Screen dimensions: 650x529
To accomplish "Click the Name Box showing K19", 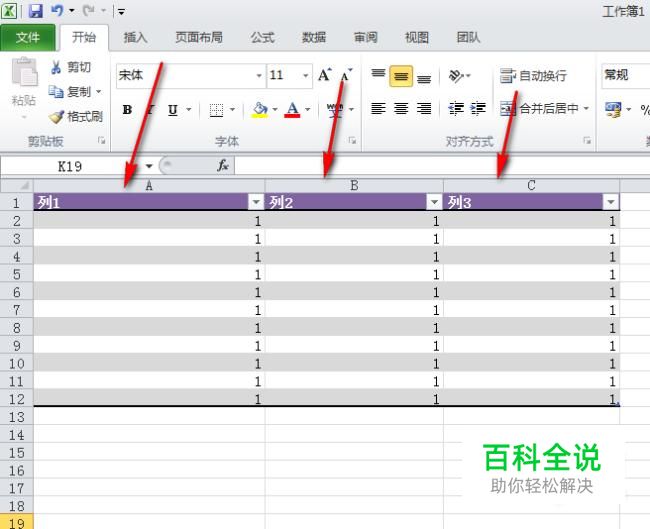I will 70,166.
